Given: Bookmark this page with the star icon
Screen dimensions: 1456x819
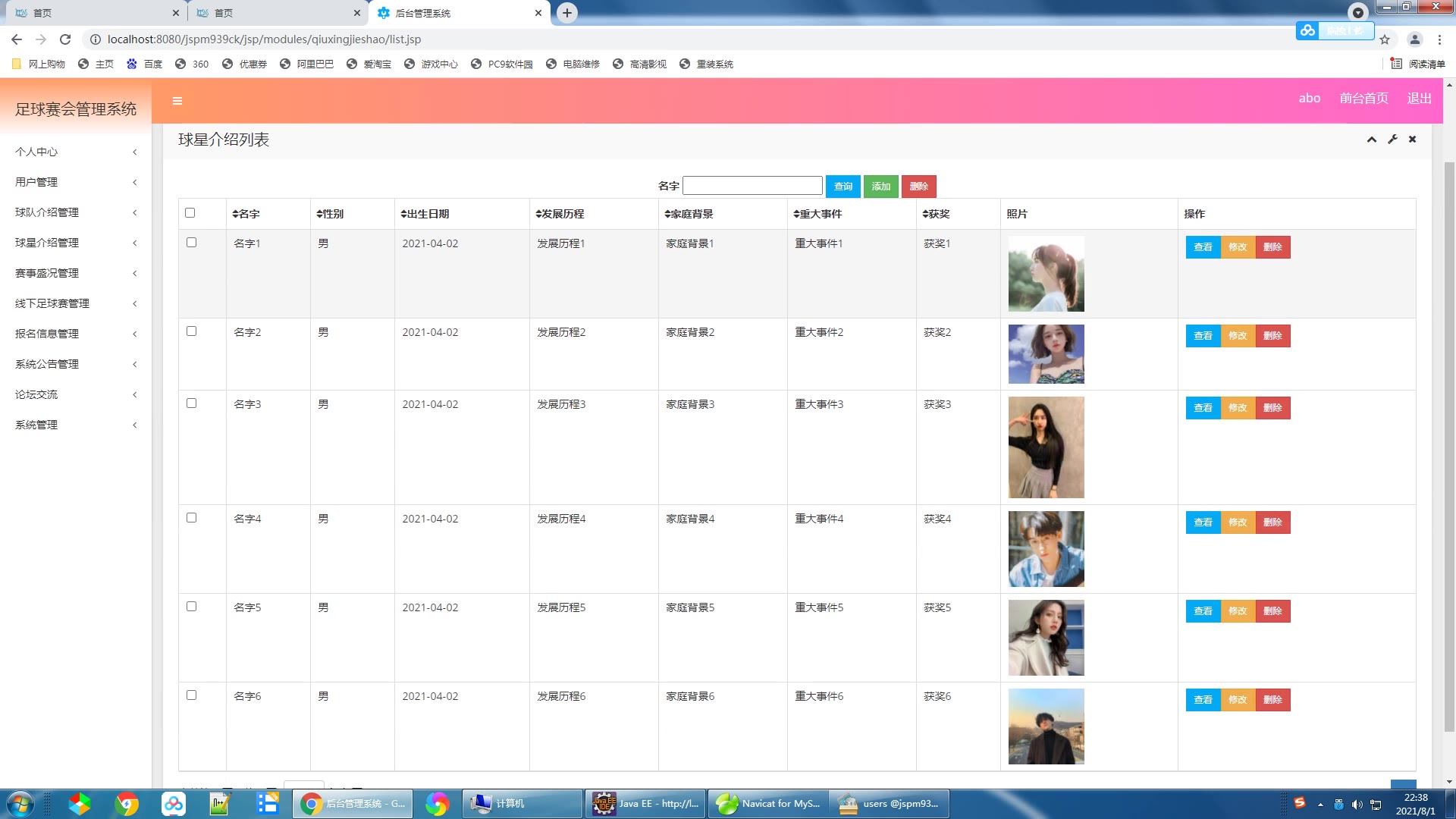Looking at the screenshot, I should click(1385, 39).
